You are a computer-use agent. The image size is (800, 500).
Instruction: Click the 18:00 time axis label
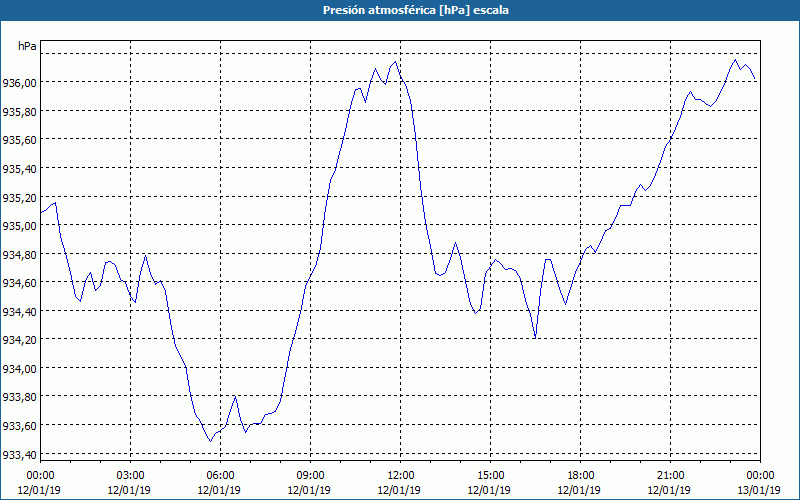tap(581, 475)
